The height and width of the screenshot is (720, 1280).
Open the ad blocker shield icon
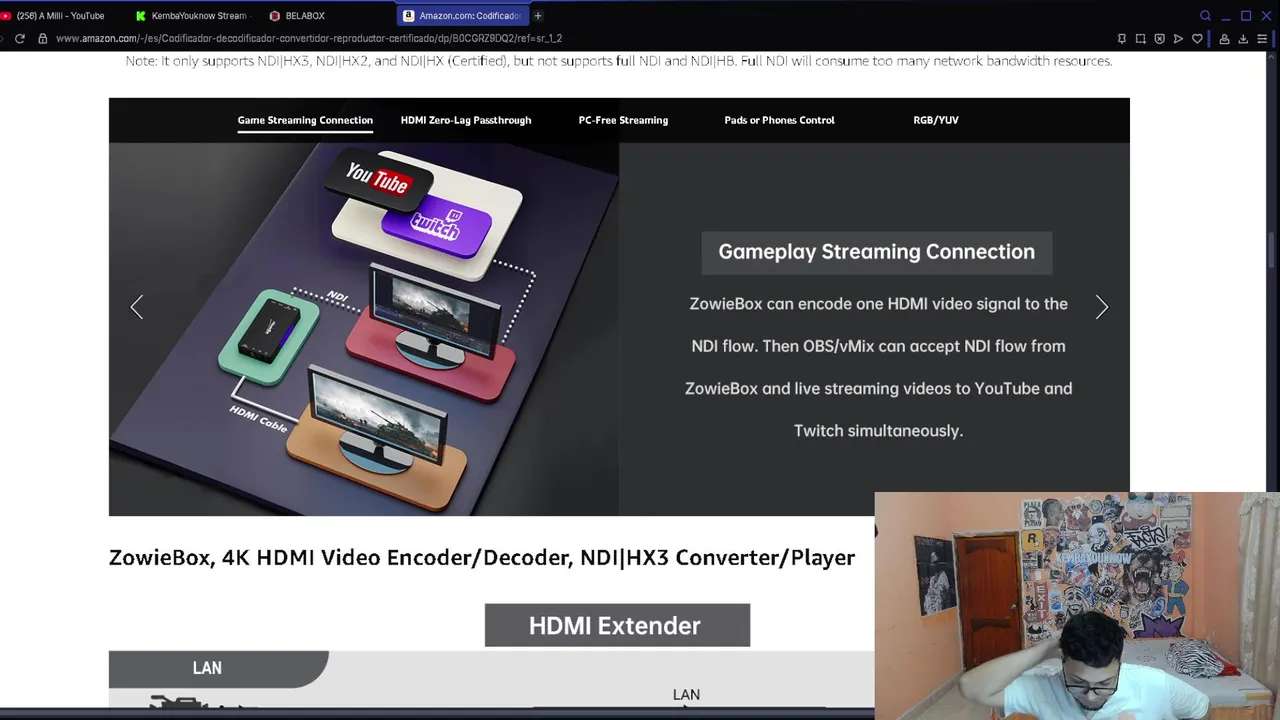[x=1159, y=38]
